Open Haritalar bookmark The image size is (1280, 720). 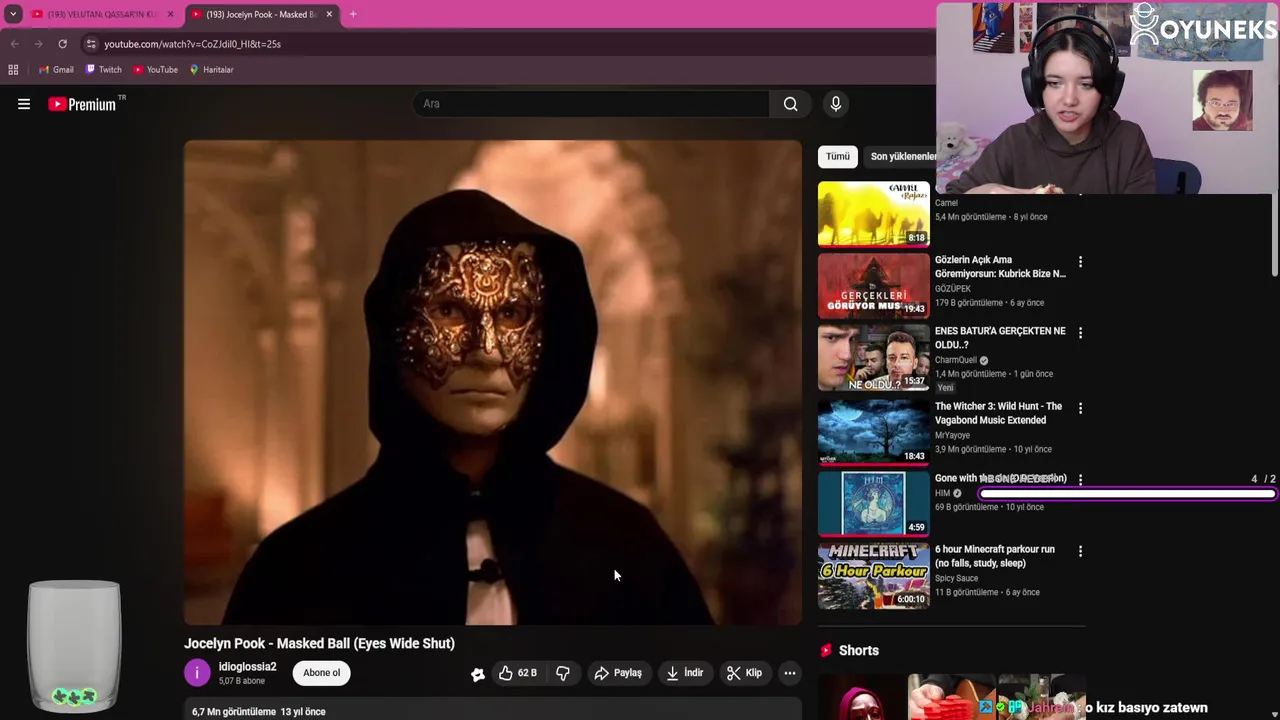[x=211, y=70]
